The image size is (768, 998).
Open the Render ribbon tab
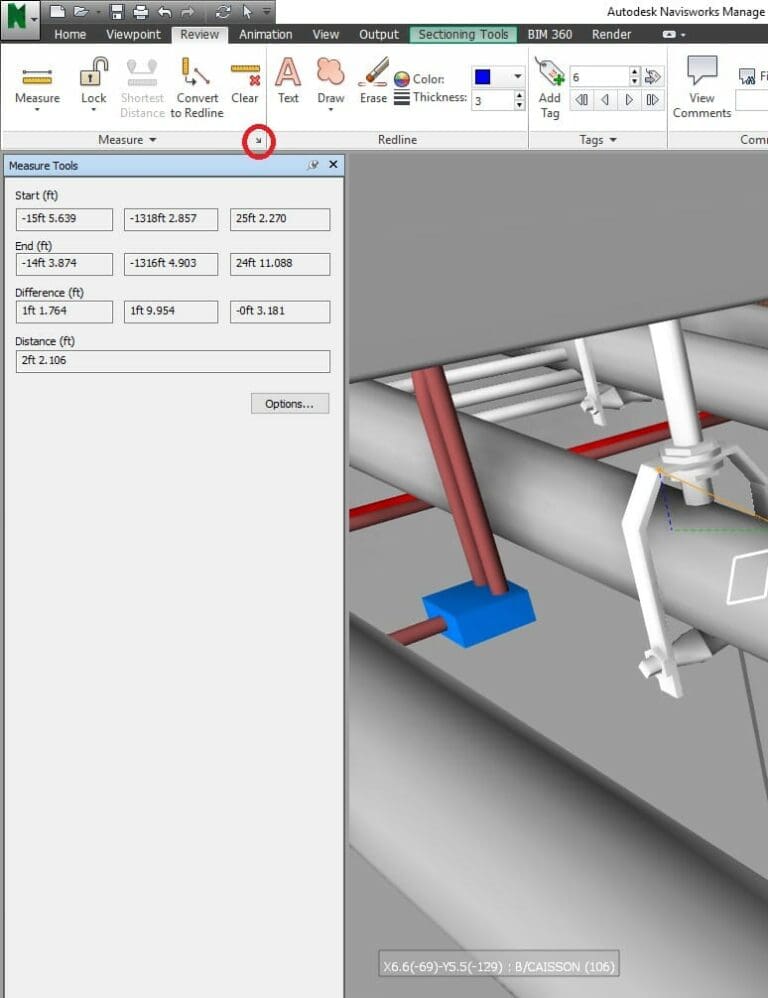click(x=611, y=34)
